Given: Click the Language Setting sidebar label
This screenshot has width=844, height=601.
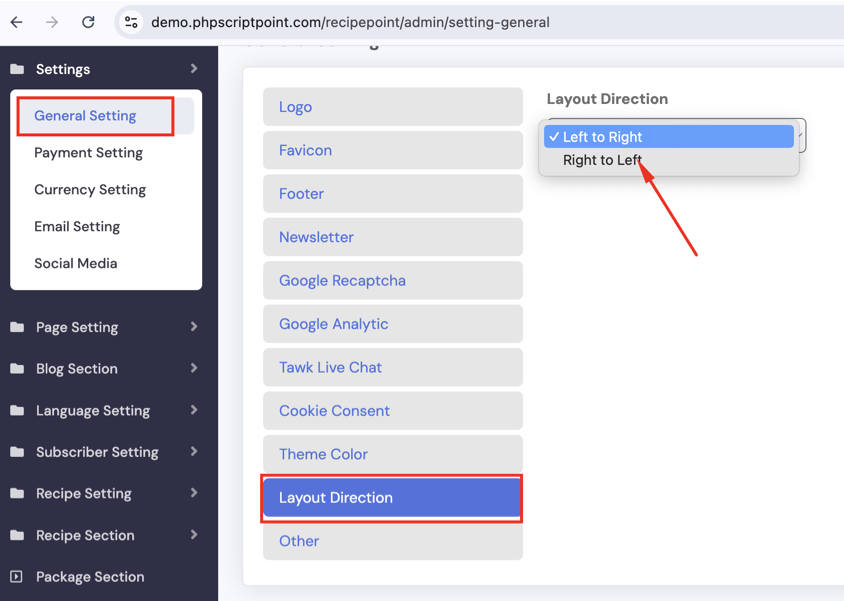Looking at the screenshot, I should 93,411.
